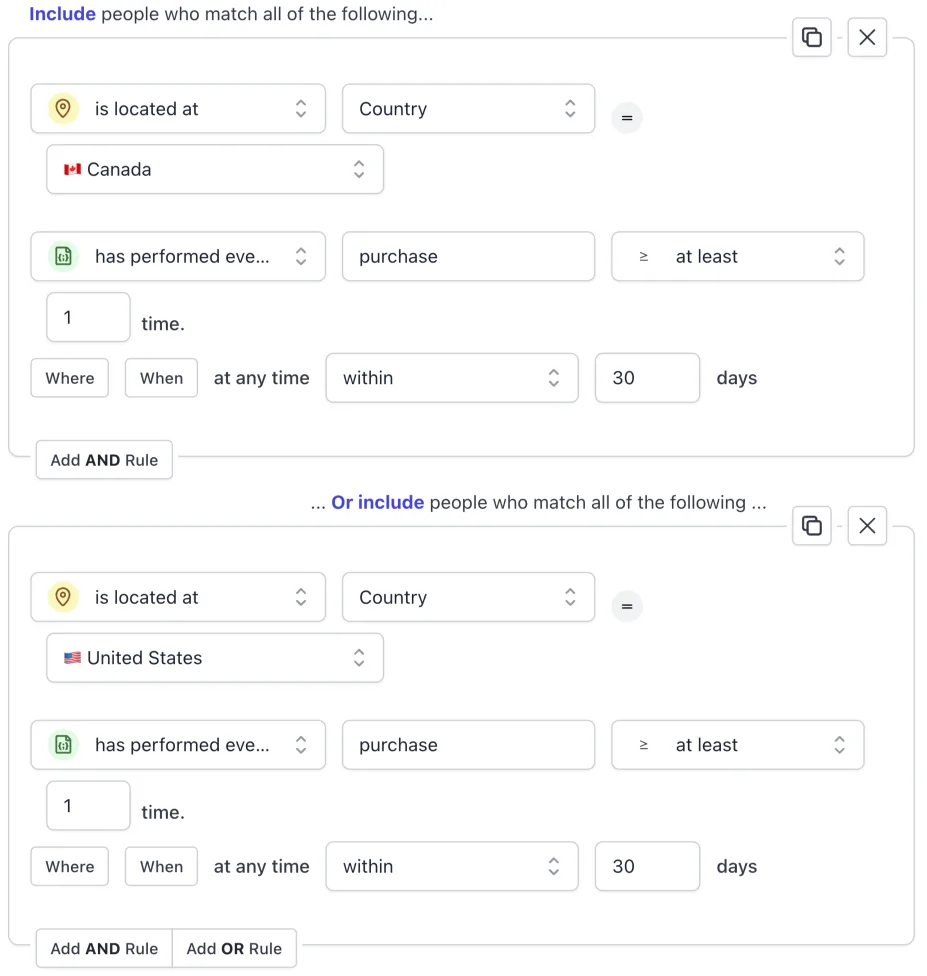Duplicate the Canada rule group with copy icon

point(811,37)
